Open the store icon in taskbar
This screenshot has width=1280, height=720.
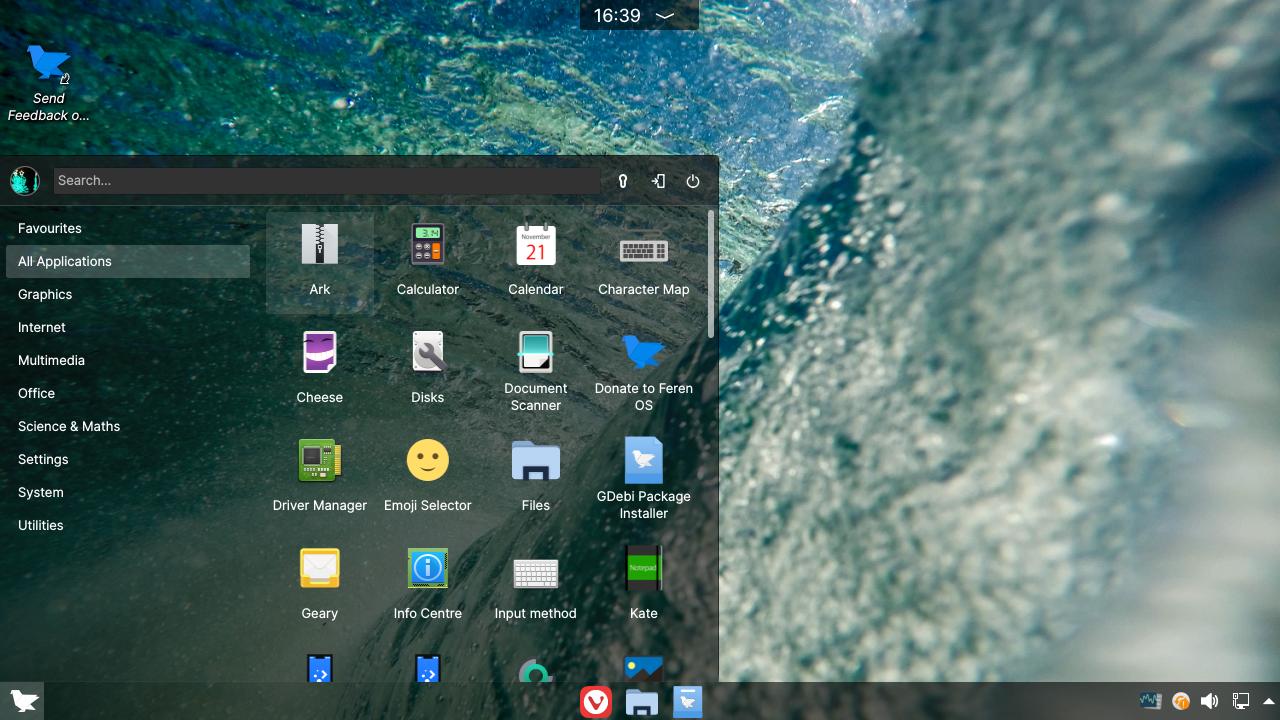pyautogui.click(x=687, y=702)
